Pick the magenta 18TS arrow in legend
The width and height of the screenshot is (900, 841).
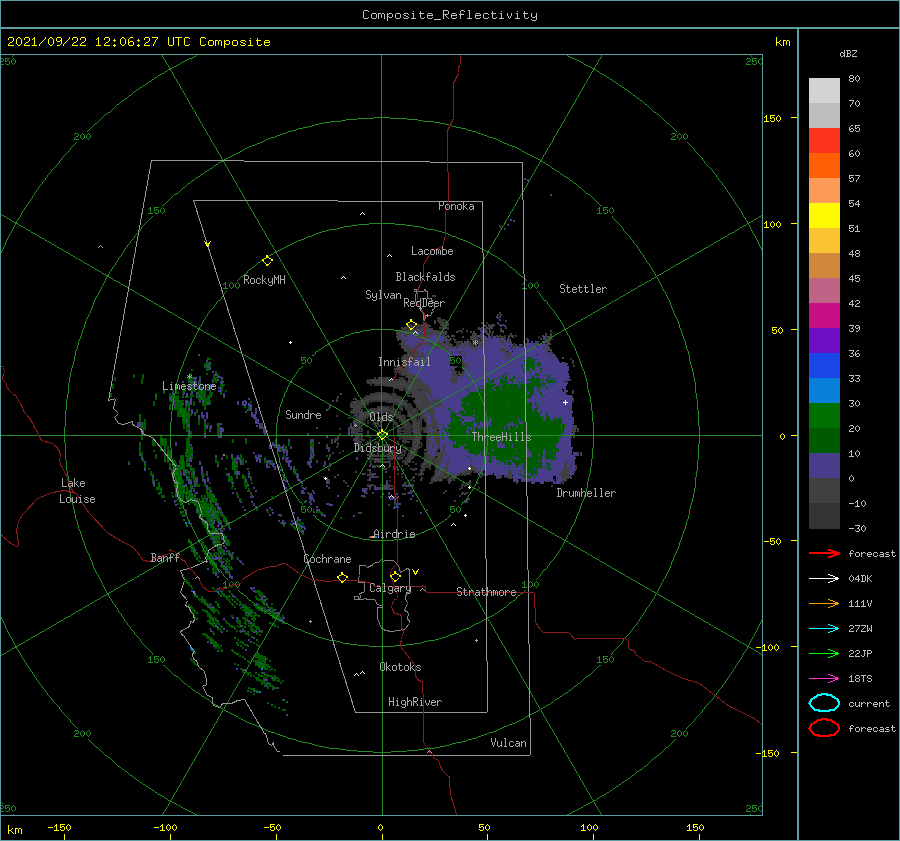824,679
